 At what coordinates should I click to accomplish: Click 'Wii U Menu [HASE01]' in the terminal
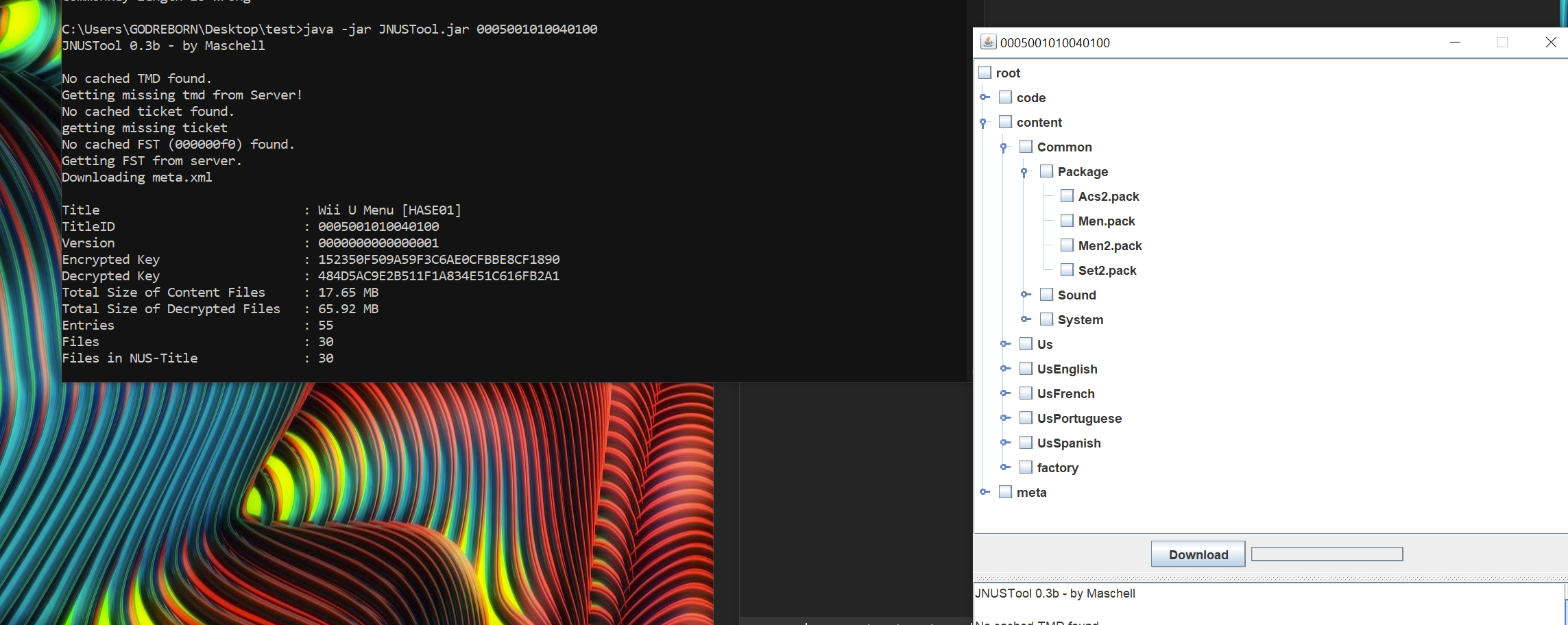coord(389,210)
